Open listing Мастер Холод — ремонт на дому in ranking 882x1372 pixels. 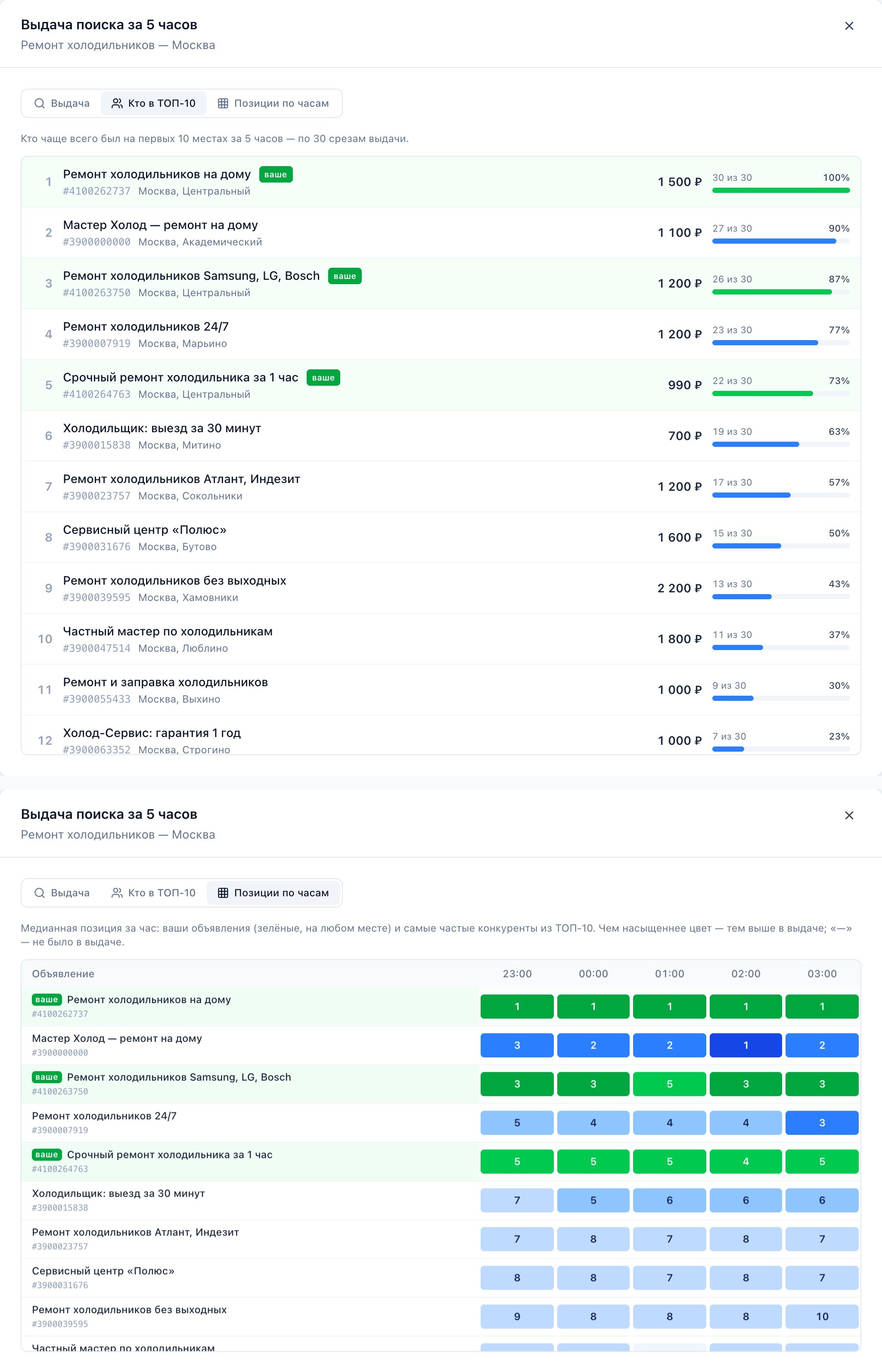pos(441,232)
